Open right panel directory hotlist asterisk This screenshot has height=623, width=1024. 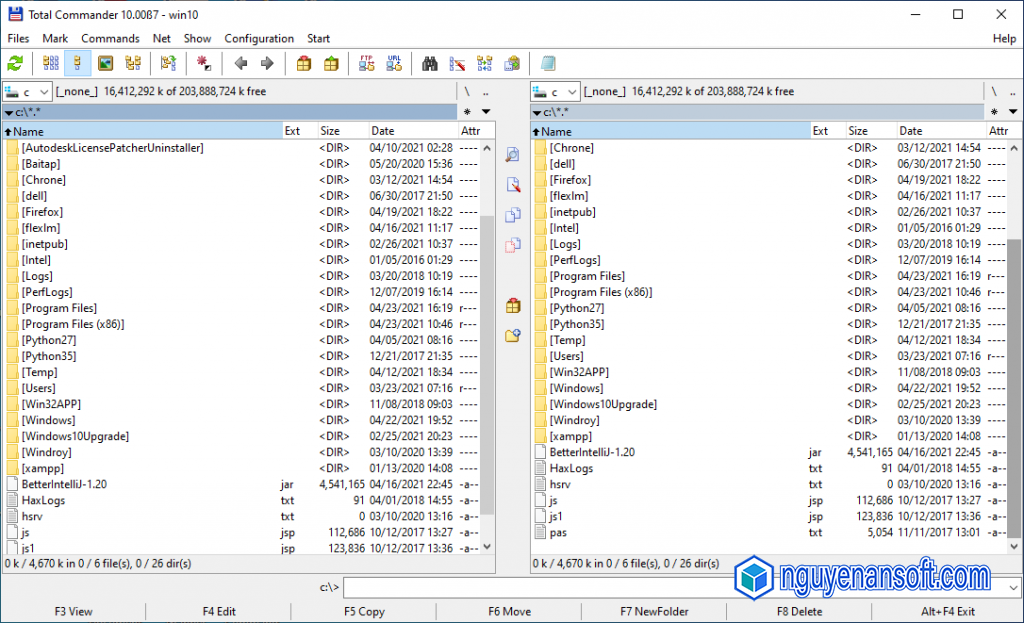pos(994,112)
